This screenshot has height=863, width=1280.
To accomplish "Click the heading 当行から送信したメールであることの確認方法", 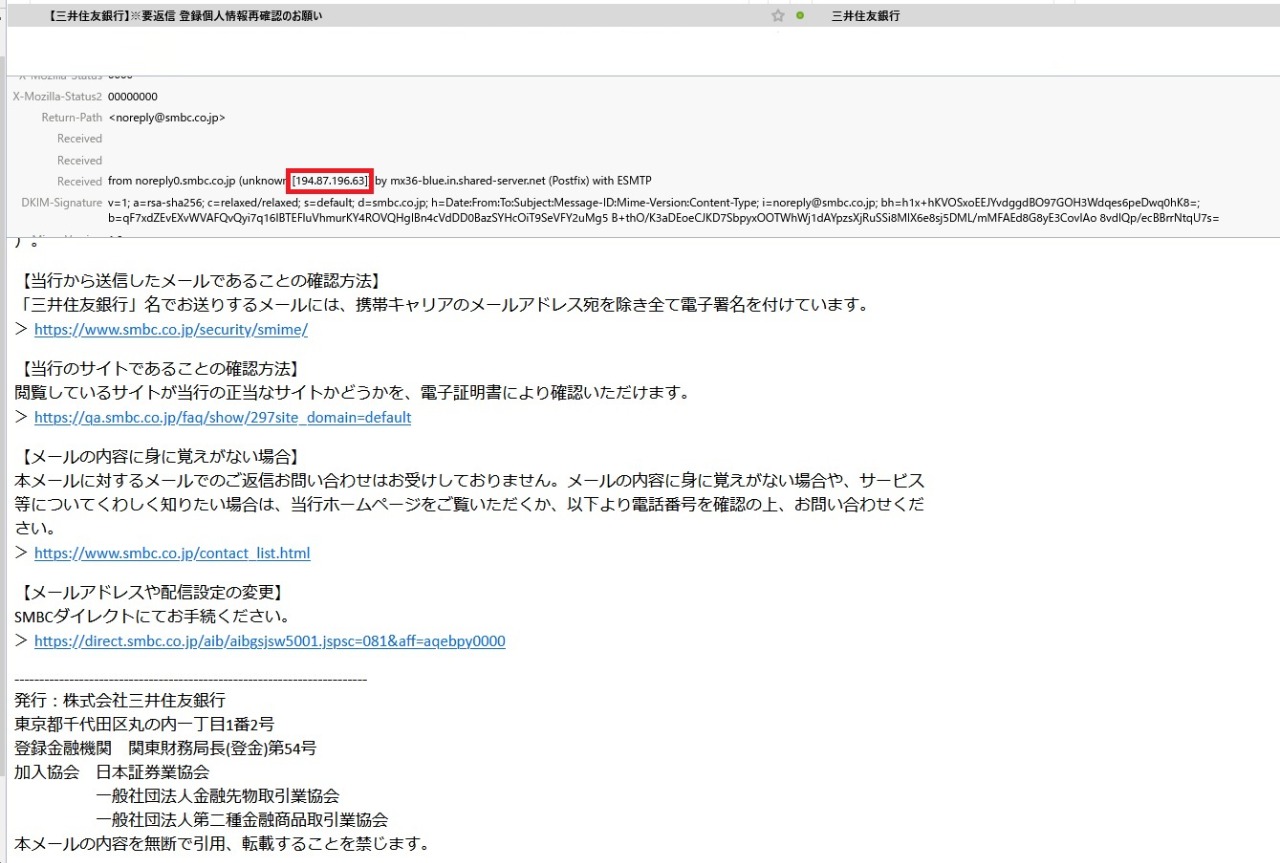I will coord(201,280).
